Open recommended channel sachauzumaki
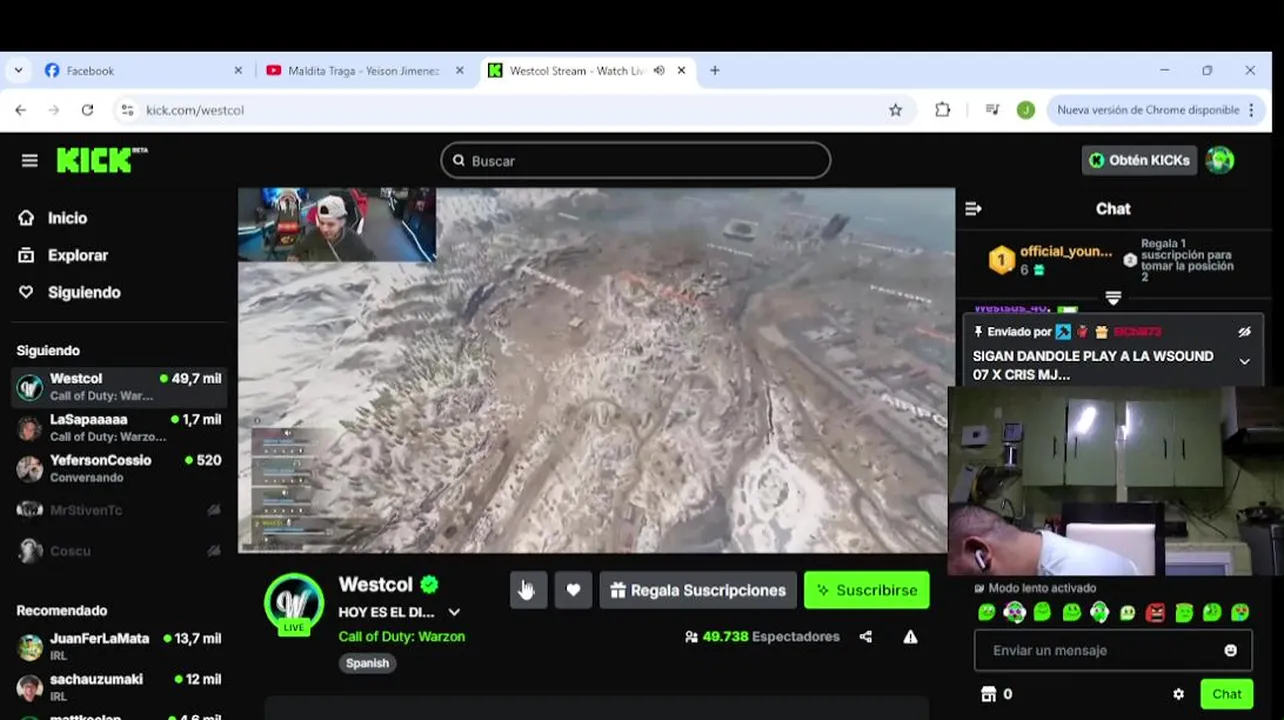Viewport: 1284px width, 720px height. coord(119,687)
